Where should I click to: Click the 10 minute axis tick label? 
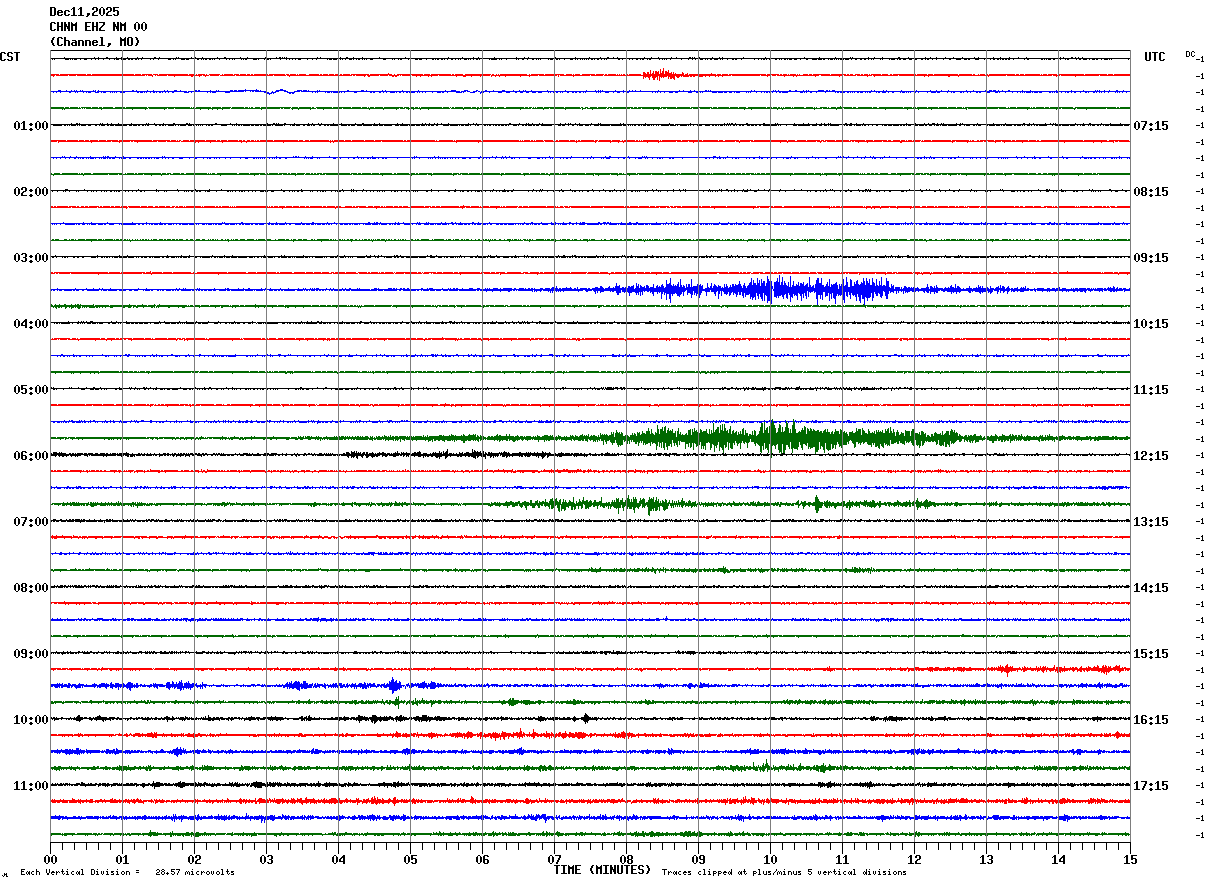click(770, 859)
